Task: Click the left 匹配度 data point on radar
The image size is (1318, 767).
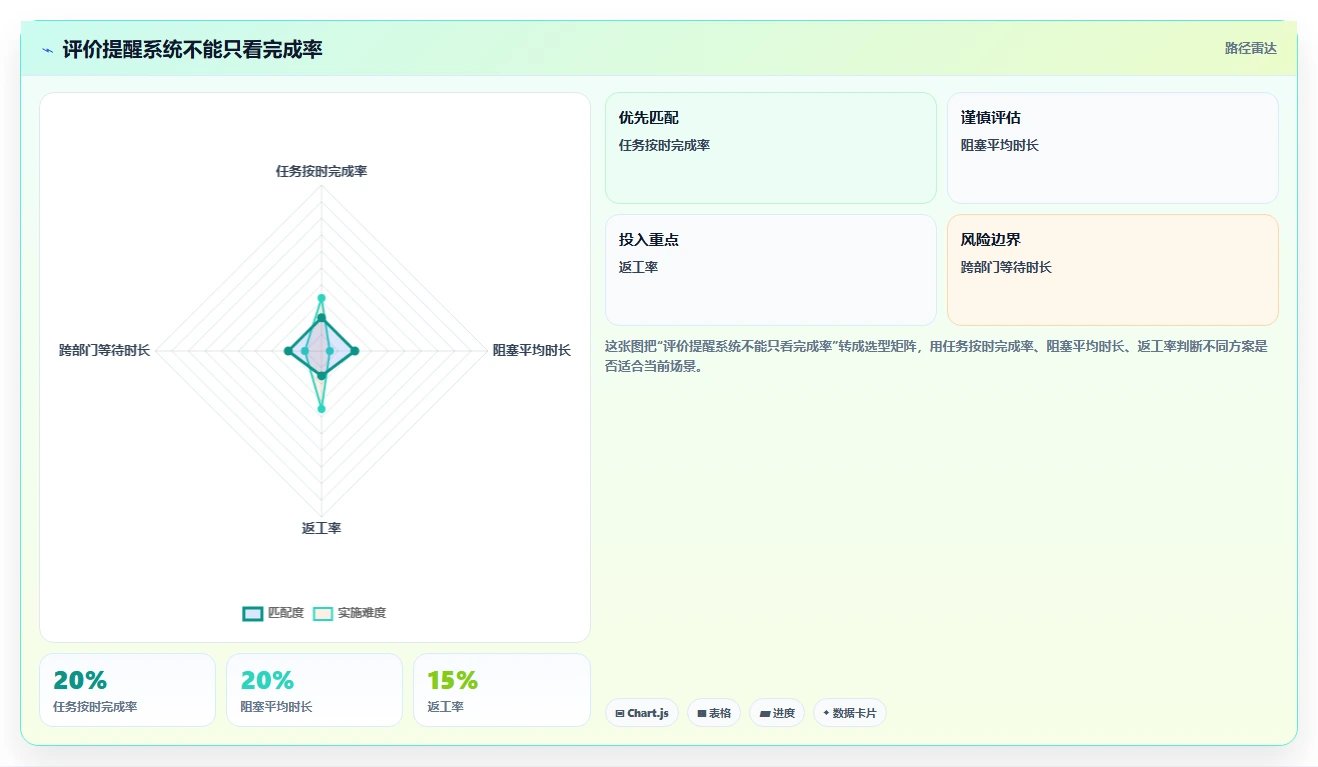Action: pos(288,350)
